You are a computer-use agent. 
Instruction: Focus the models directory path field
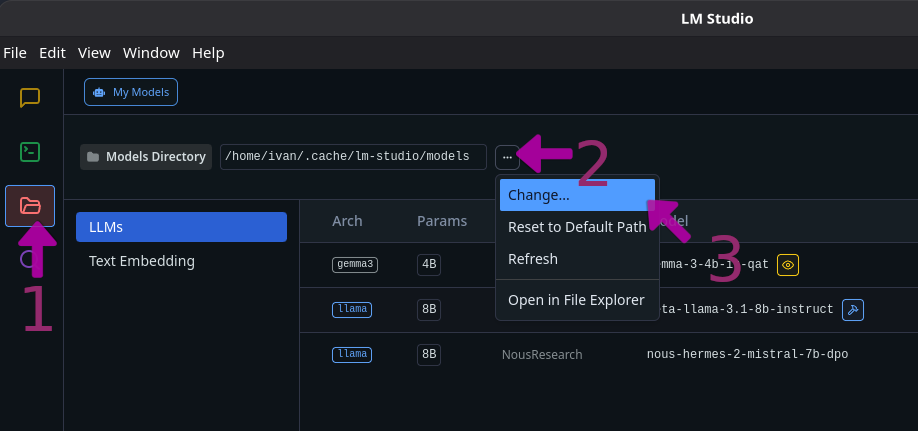[353, 157]
